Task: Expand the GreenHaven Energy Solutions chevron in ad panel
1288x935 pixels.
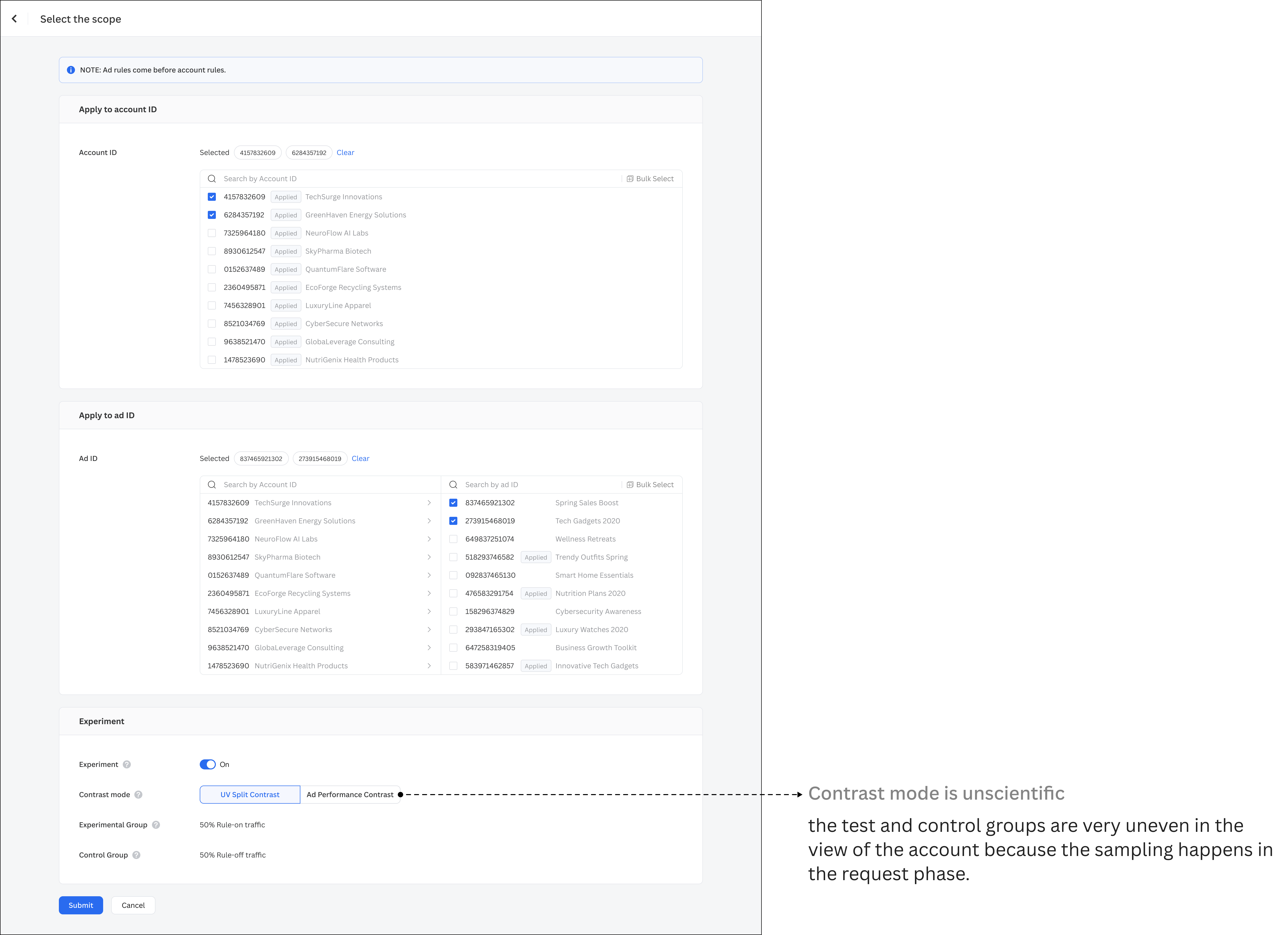Action: click(x=429, y=521)
